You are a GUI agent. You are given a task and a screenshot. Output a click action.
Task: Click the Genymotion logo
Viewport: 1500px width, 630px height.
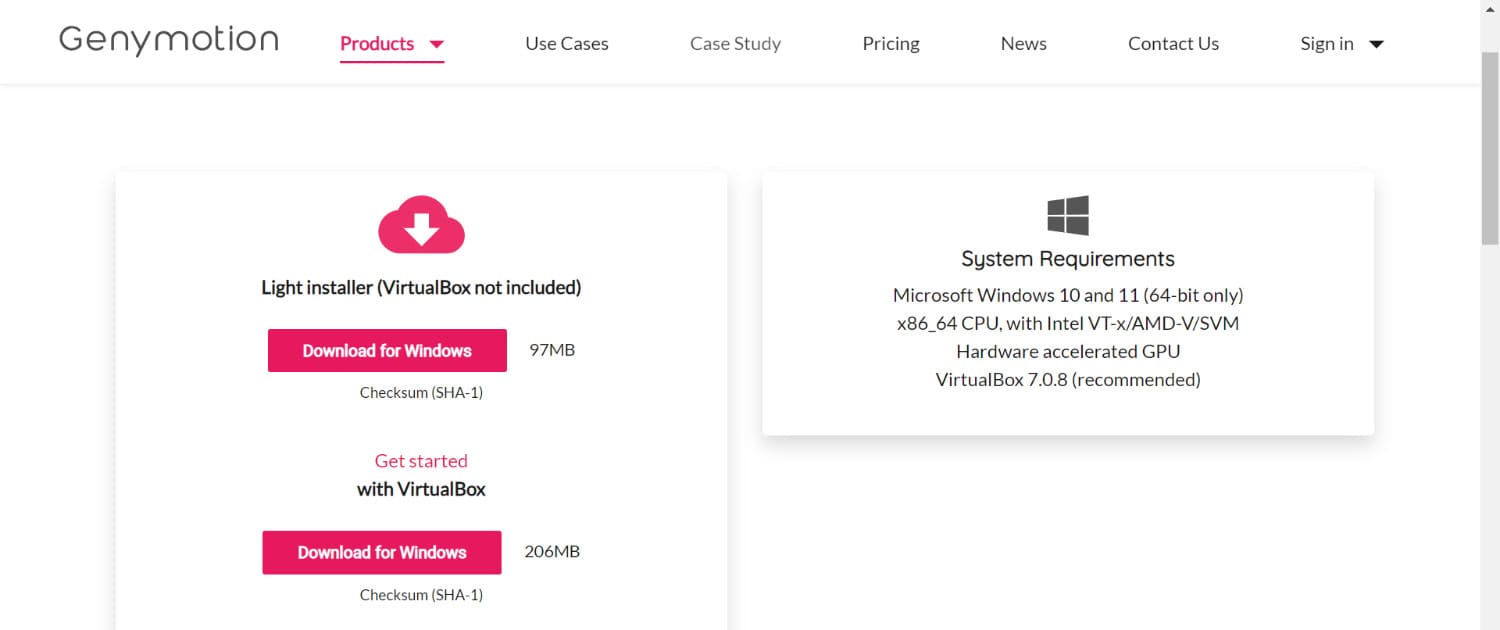click(168, 42)
